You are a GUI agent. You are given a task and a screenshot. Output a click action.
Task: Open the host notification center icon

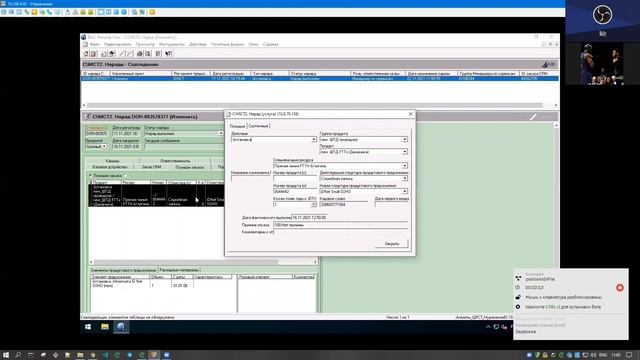tap(629, 355)
